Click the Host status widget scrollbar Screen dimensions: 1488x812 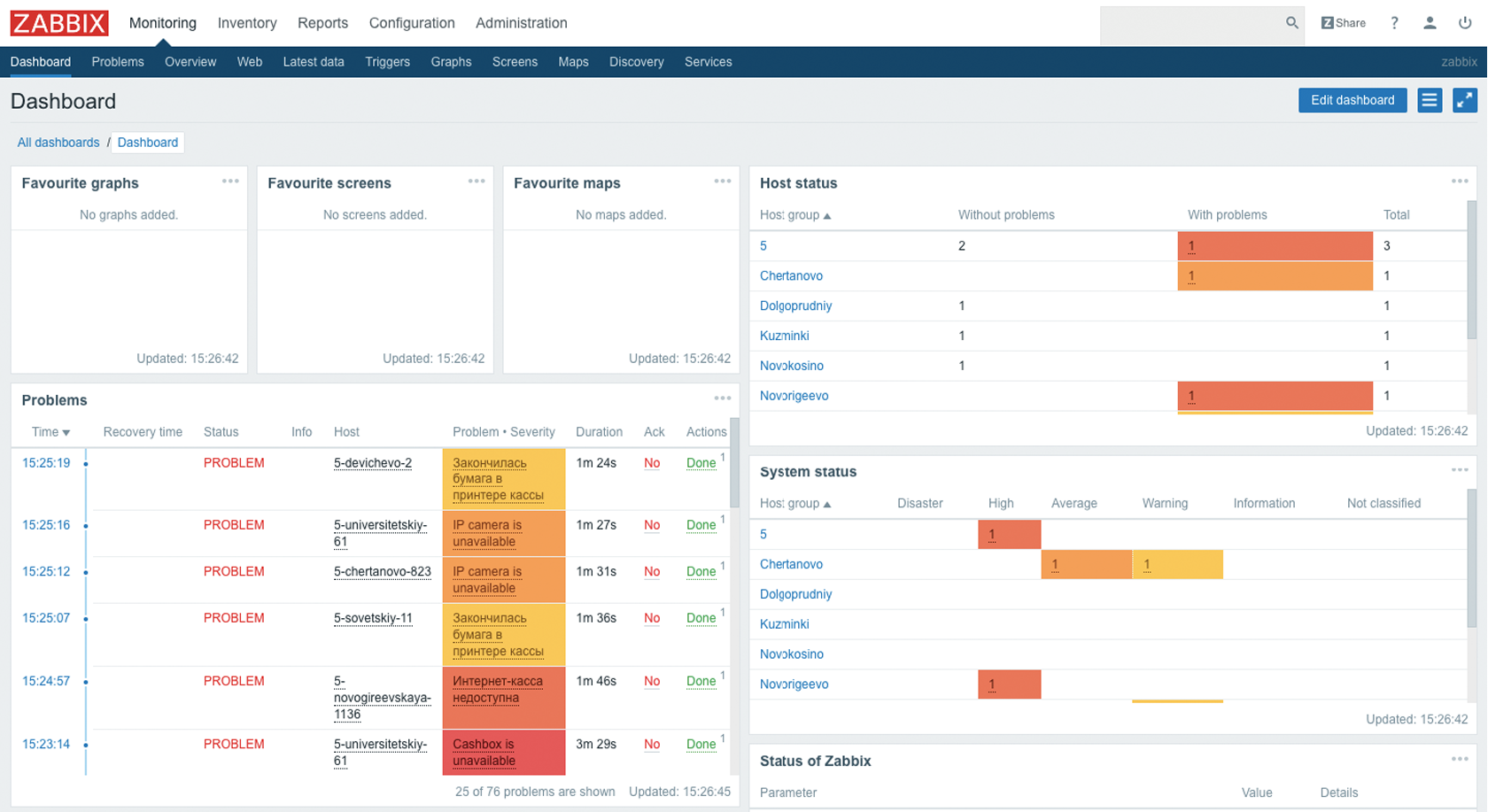point(1472,270)
